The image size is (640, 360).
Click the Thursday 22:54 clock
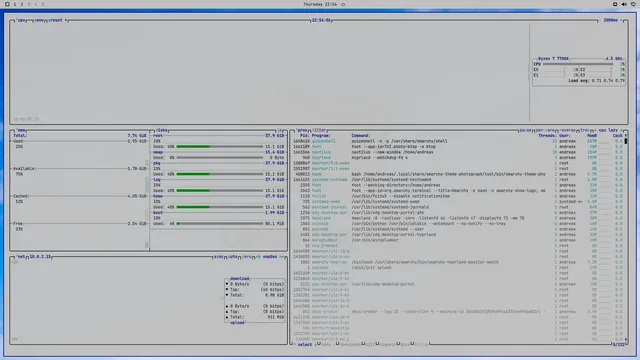tap(320, 4)
